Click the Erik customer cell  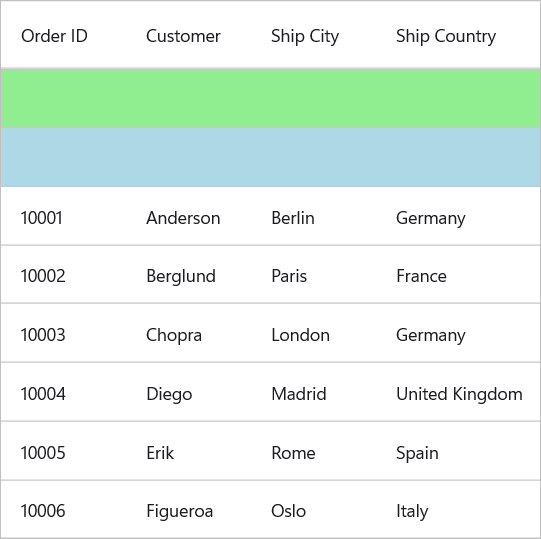click(188, 451)
